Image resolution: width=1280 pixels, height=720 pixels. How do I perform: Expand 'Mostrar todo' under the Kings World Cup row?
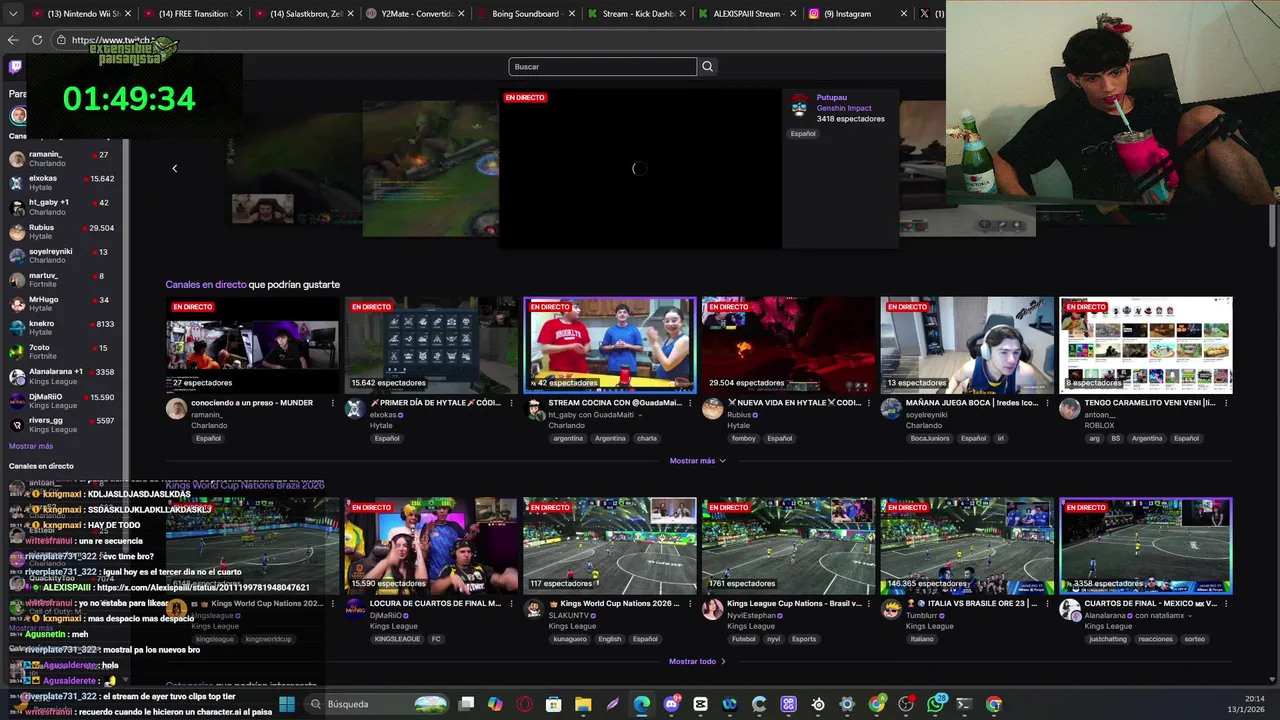(698, 661)
